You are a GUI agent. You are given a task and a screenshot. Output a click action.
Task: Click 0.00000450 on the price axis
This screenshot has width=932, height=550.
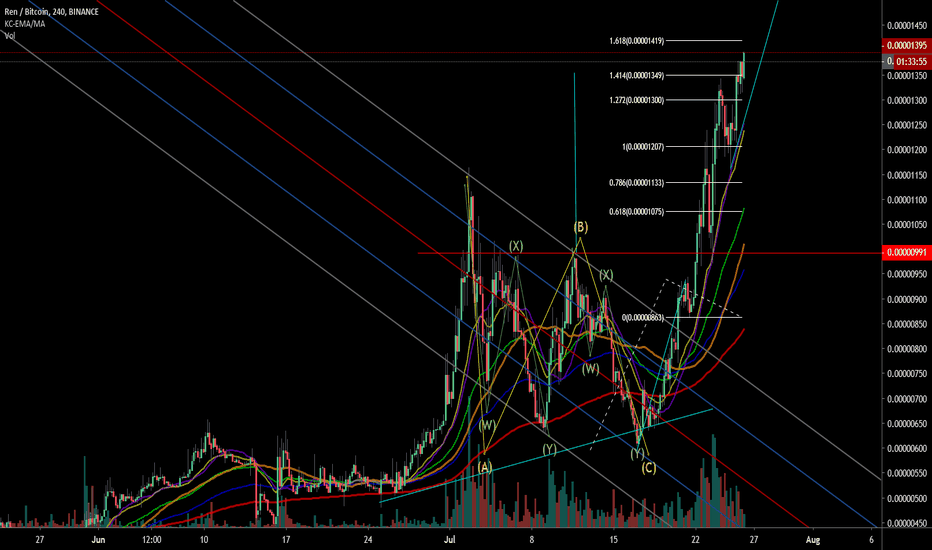pos(906,523)
